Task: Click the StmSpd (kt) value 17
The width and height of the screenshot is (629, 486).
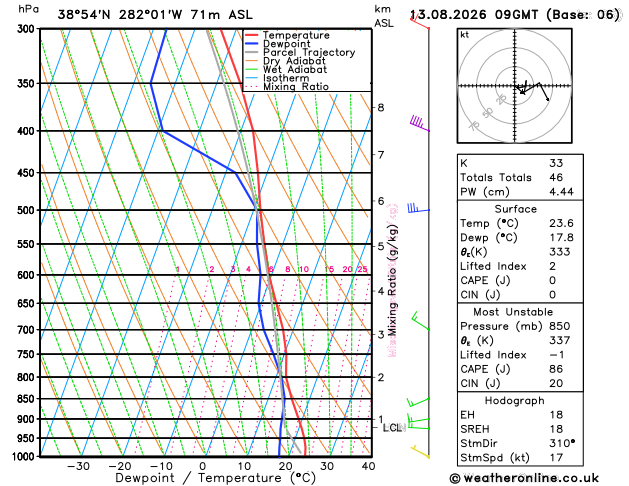Action: (556, 458)
